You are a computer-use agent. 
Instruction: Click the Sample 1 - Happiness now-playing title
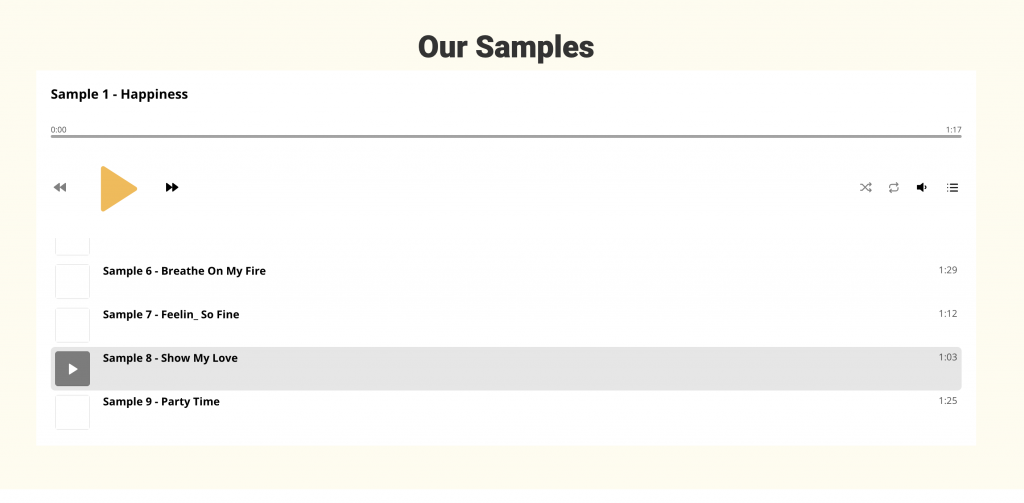(x=120, y=94)
